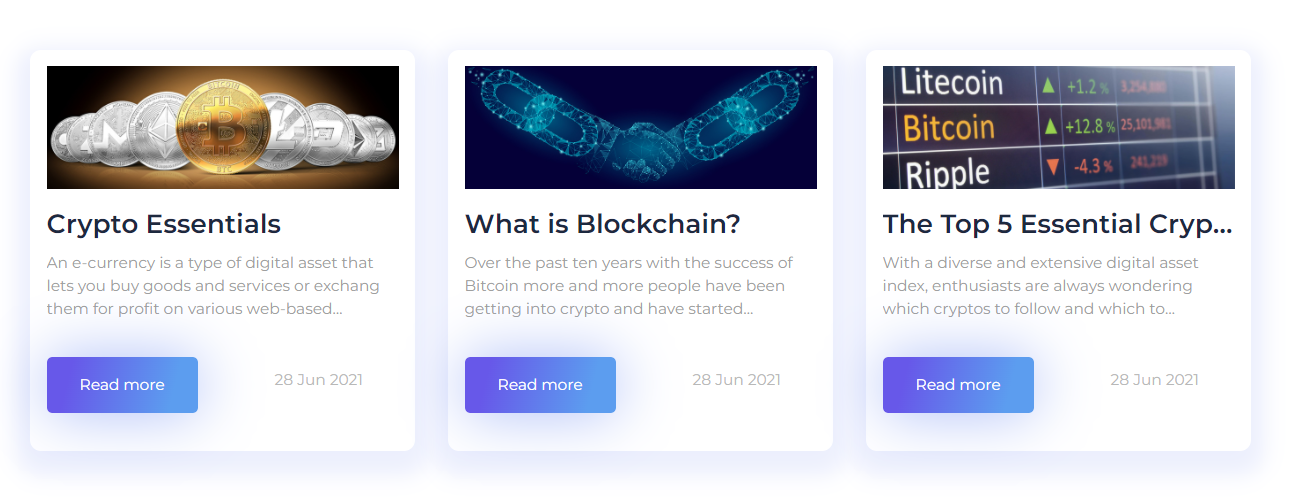Click the date under Crypto Essentials card
Screen dimensions: 1291x502
click(x=318, y=380)
